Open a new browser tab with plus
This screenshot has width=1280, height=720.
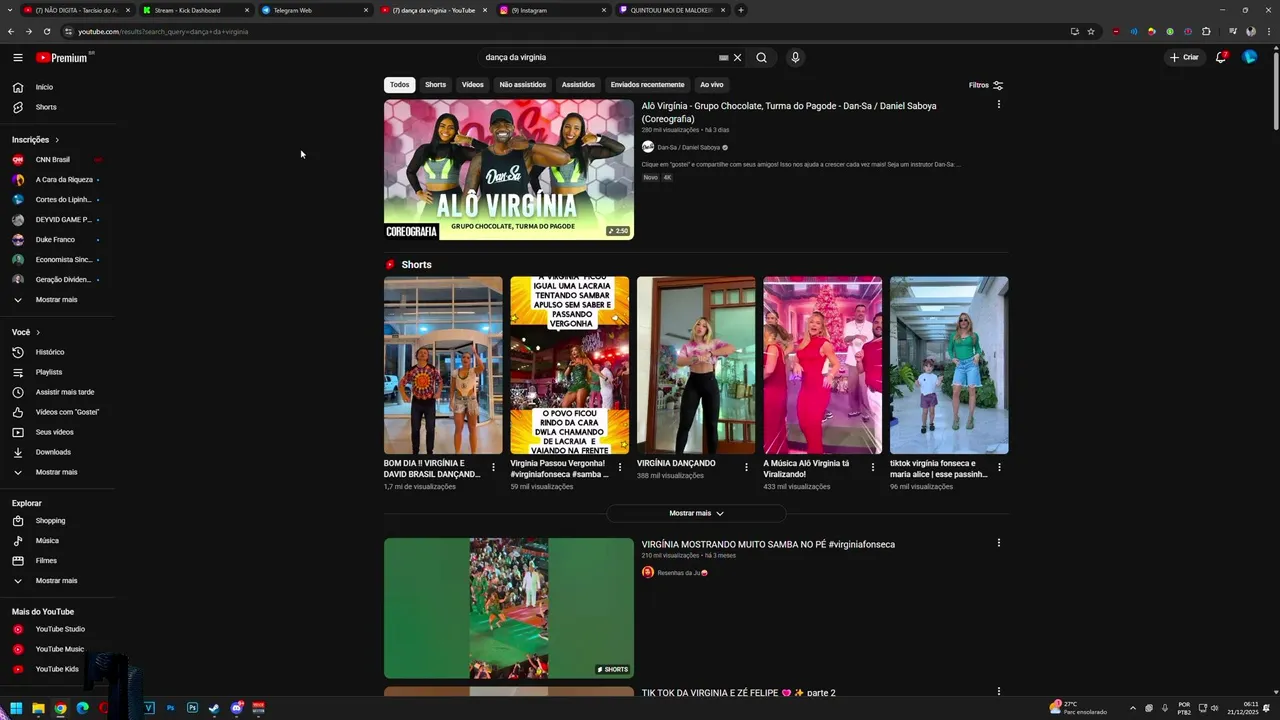(741, 10)
